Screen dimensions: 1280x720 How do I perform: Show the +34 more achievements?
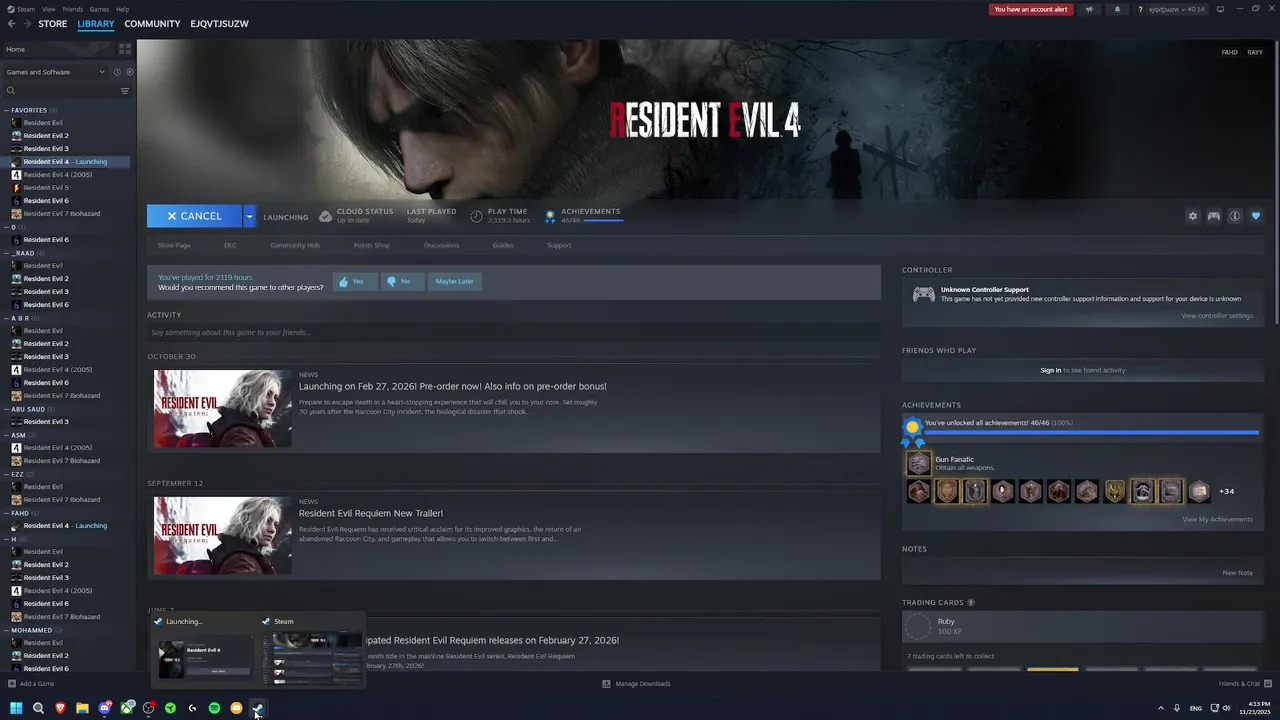(1226, 491)
